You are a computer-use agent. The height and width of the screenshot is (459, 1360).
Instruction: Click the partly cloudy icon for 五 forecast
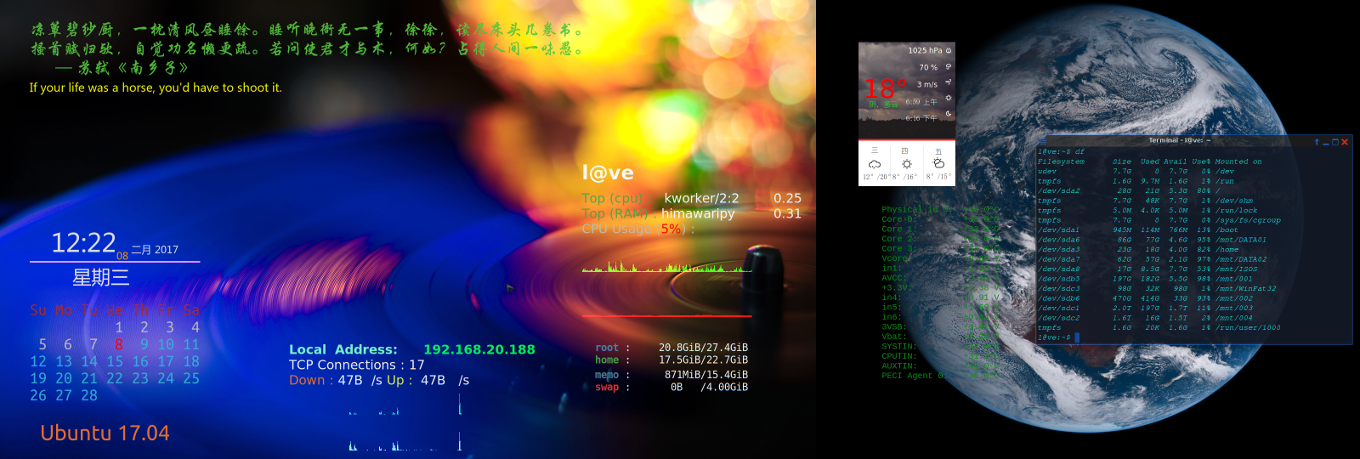tap(939, 163)
